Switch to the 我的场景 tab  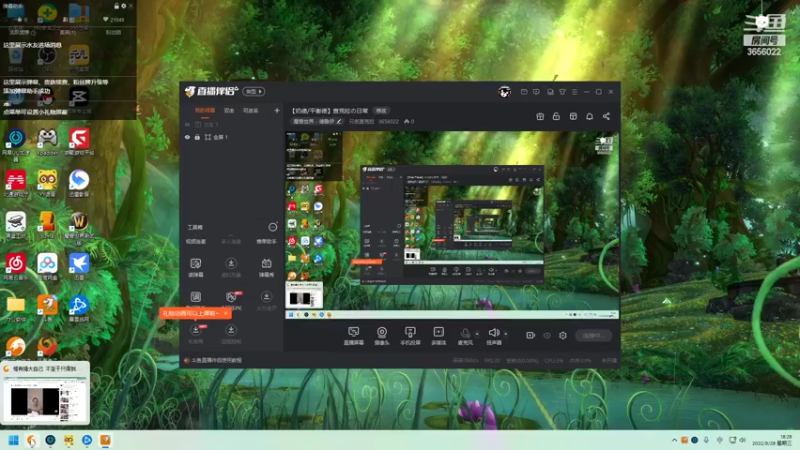(x=205, y=111)
